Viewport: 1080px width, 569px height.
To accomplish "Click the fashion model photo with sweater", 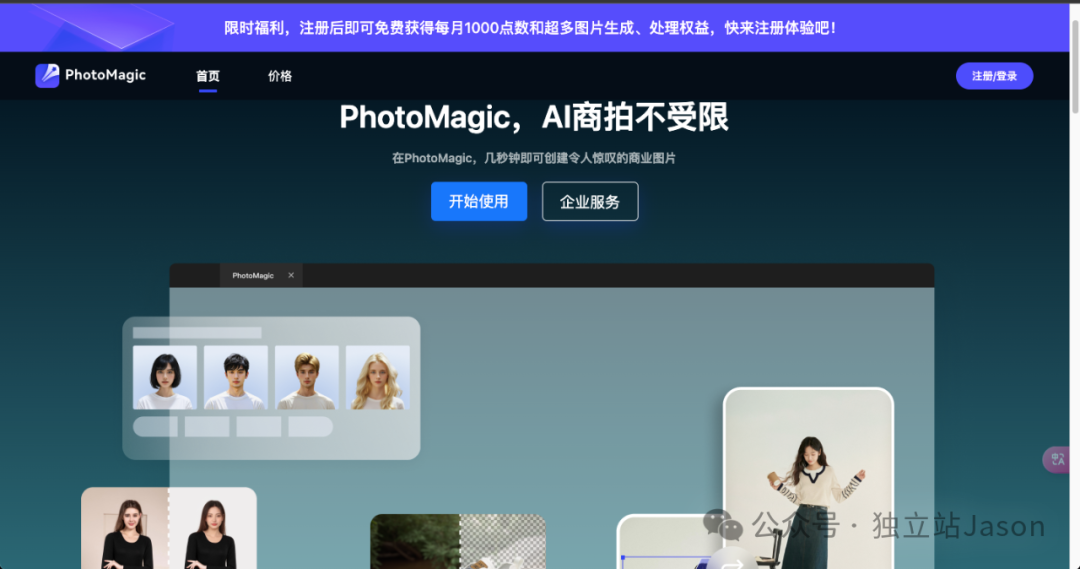I will click(x=808, y=479).
